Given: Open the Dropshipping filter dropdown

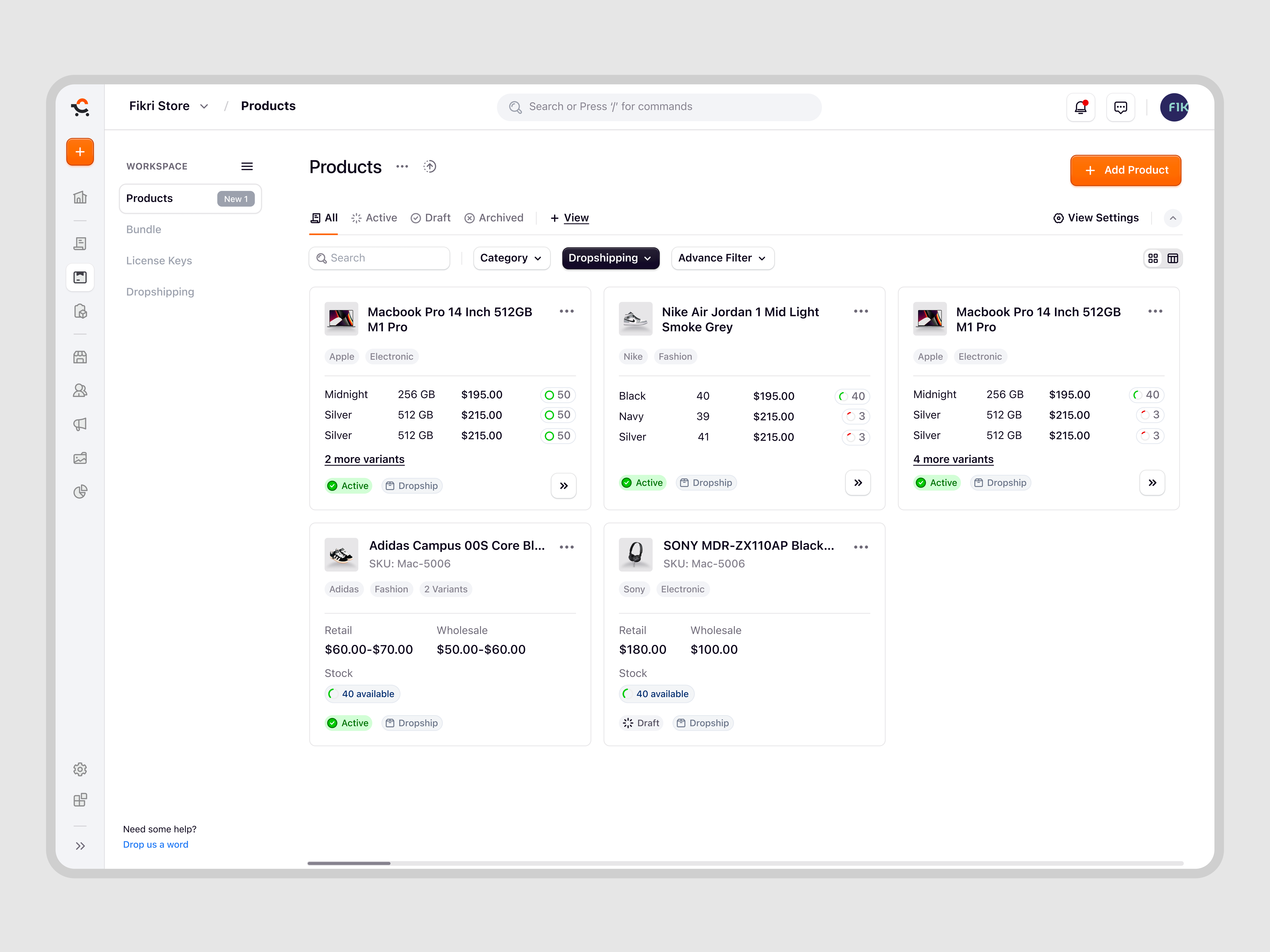Looking at the screenshot, I should [610, 258].
